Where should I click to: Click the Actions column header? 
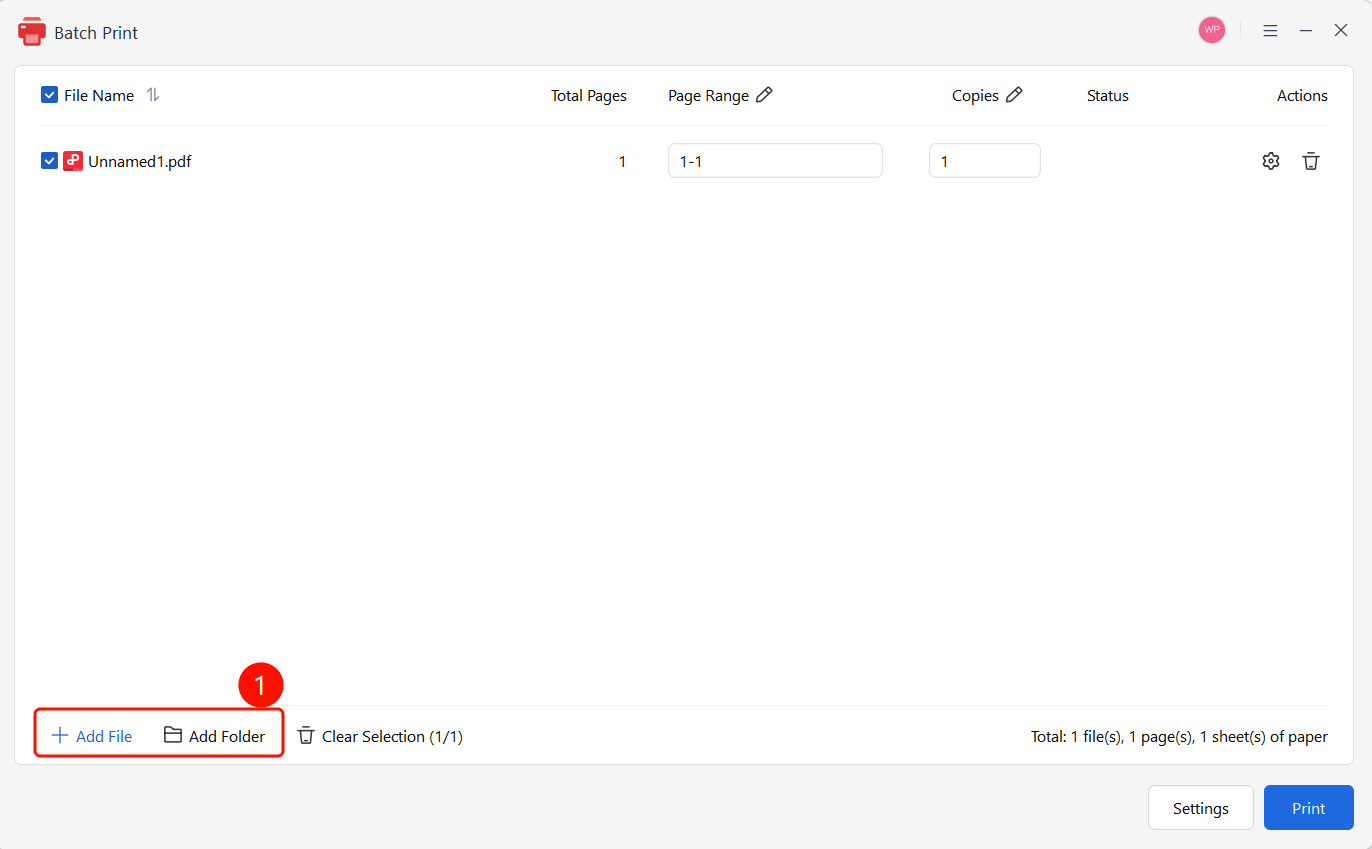tap(1302, 96)
